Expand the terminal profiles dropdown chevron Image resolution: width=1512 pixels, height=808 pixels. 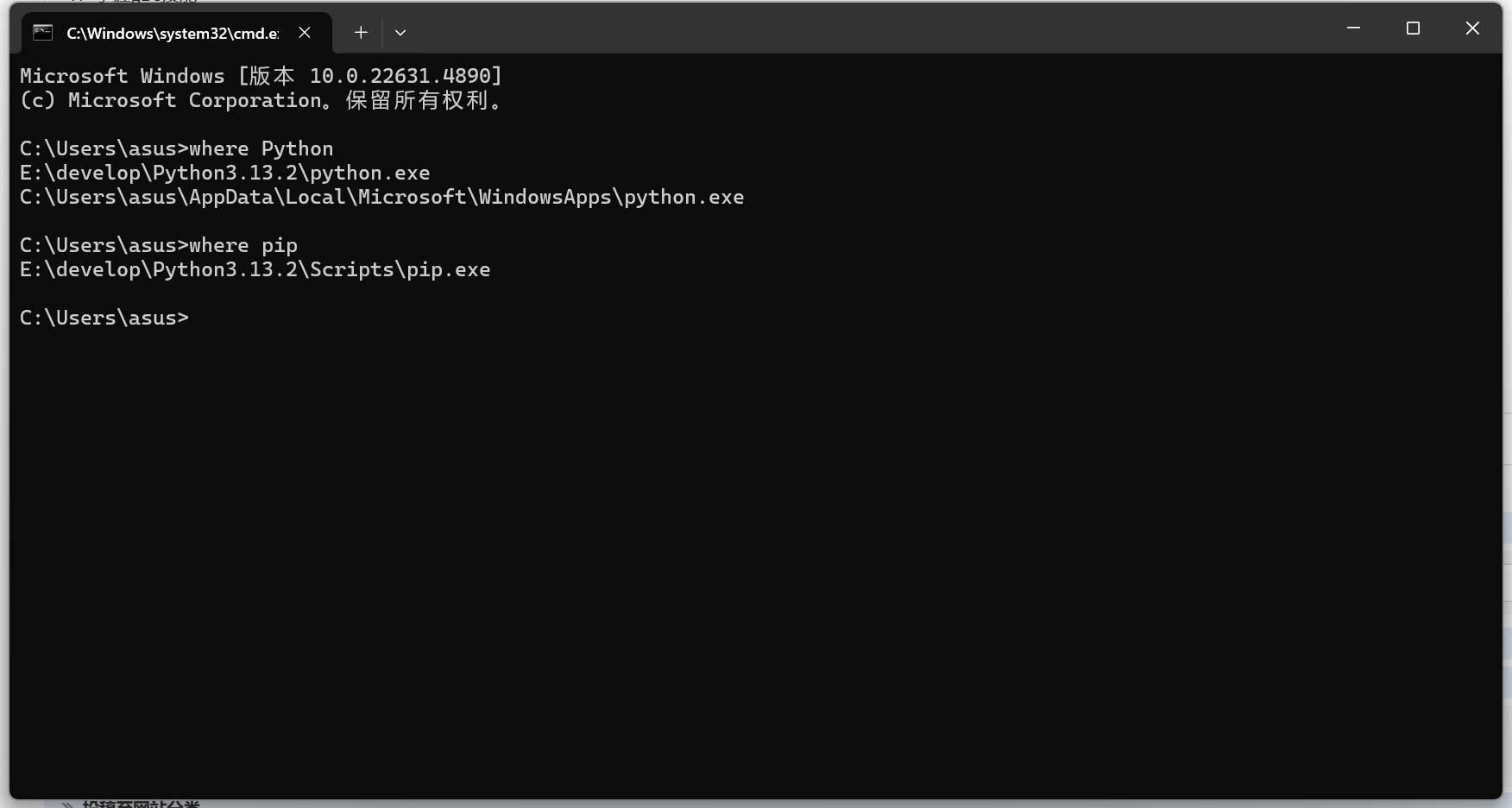[400, 33]
